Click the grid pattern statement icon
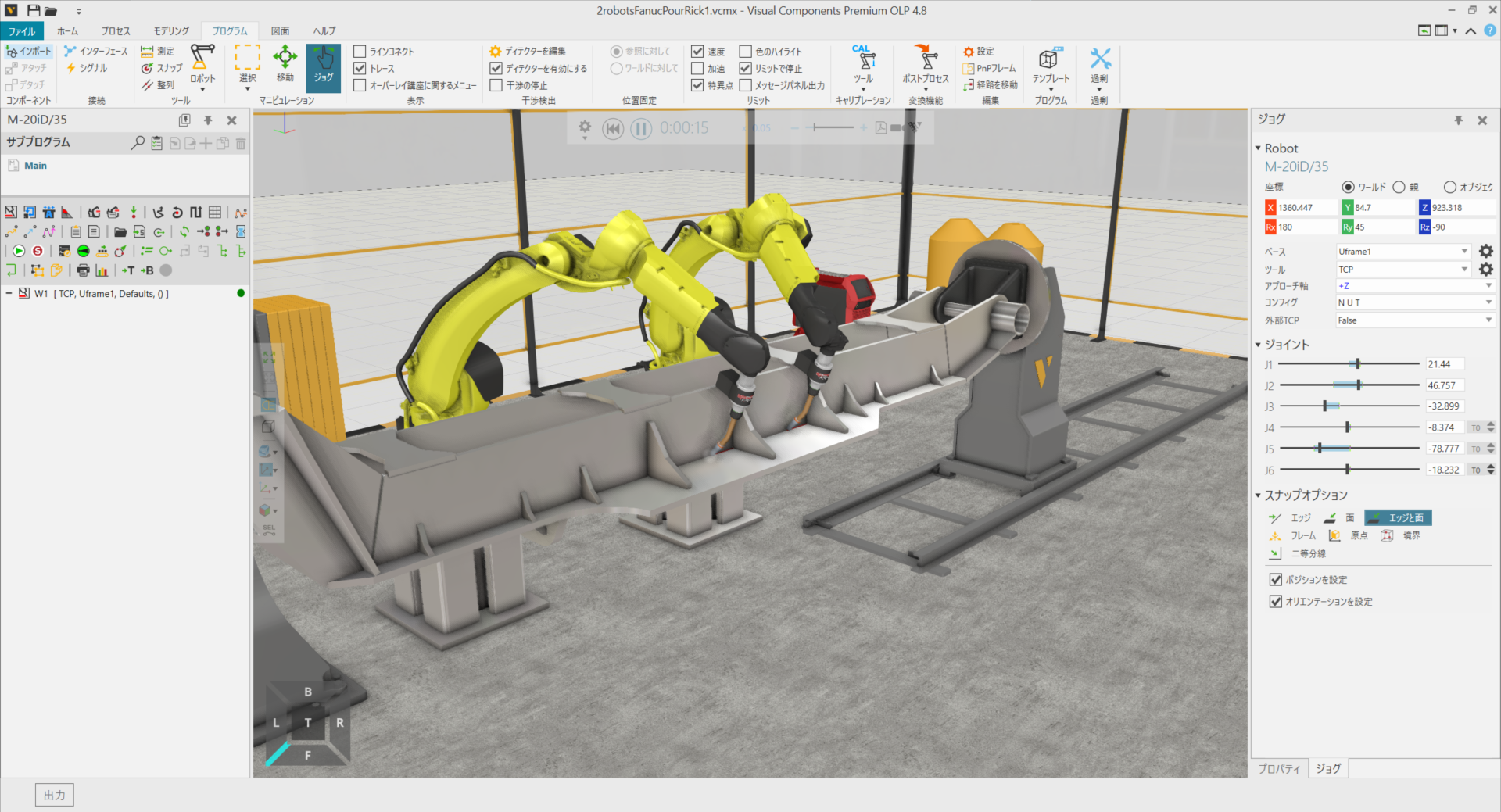 point(215,212)
